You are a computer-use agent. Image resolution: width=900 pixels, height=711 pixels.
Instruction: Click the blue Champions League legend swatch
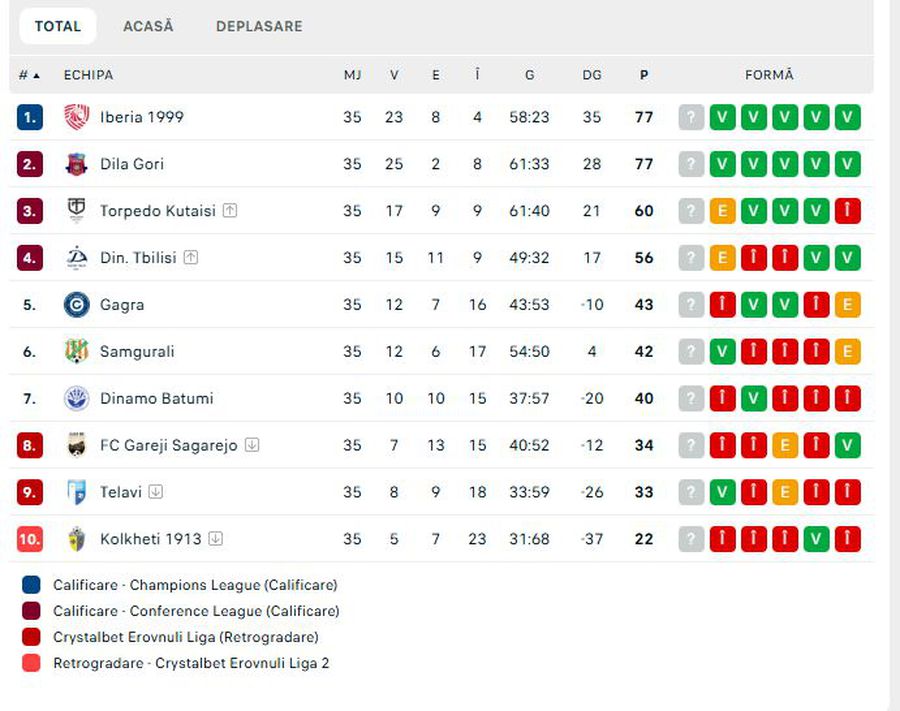tap(31, 585)
